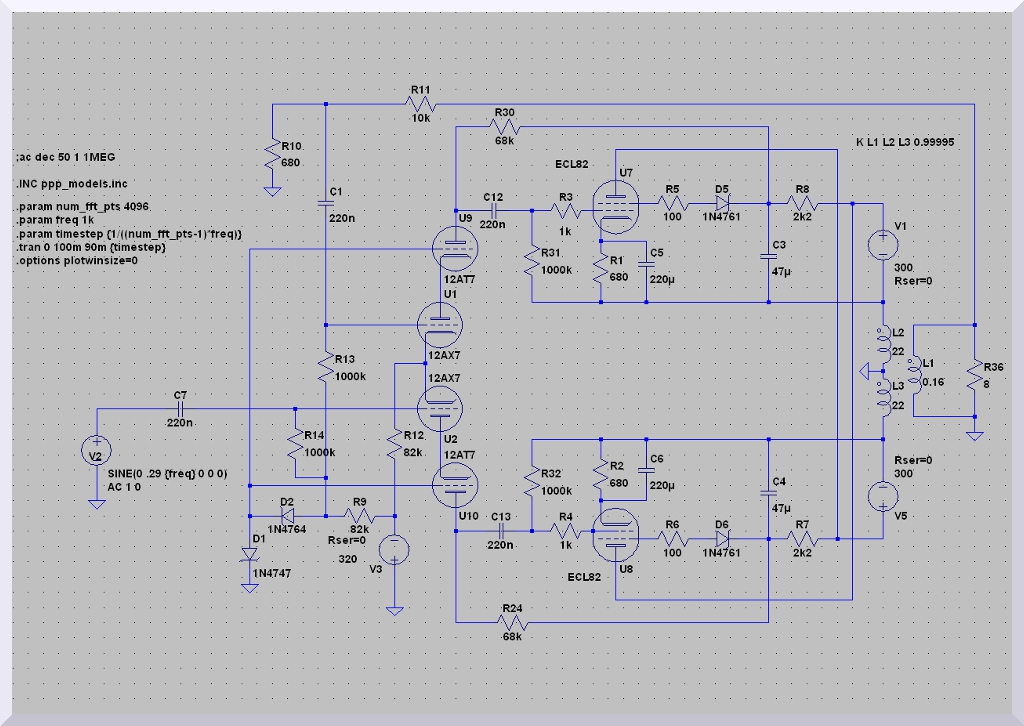Viewport: 1024px width, 726px height.
Task: Click the .INC ppp_models.inc directive
Action: pyautogui.click(x=72, y=184)
